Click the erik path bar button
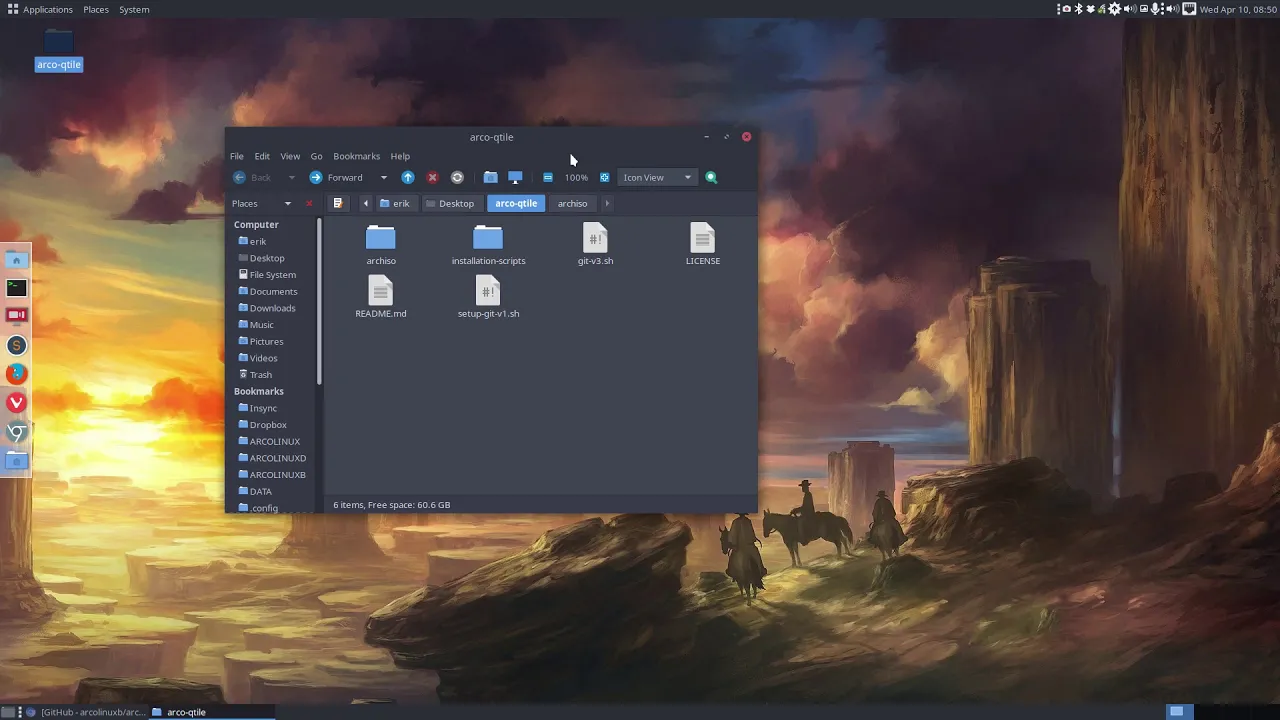 [395, 203]
